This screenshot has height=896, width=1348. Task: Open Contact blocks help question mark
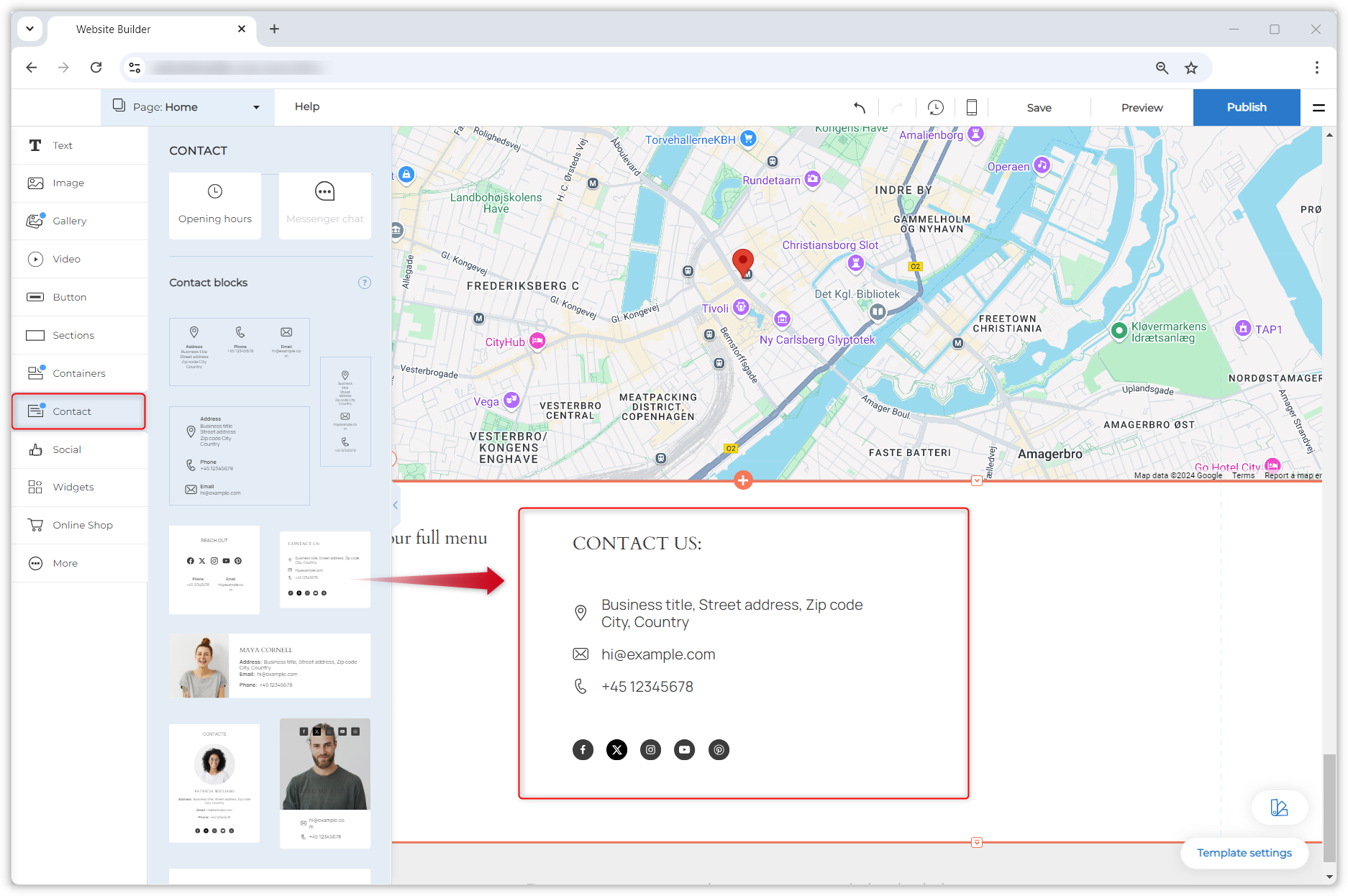[x=365, y=283]
